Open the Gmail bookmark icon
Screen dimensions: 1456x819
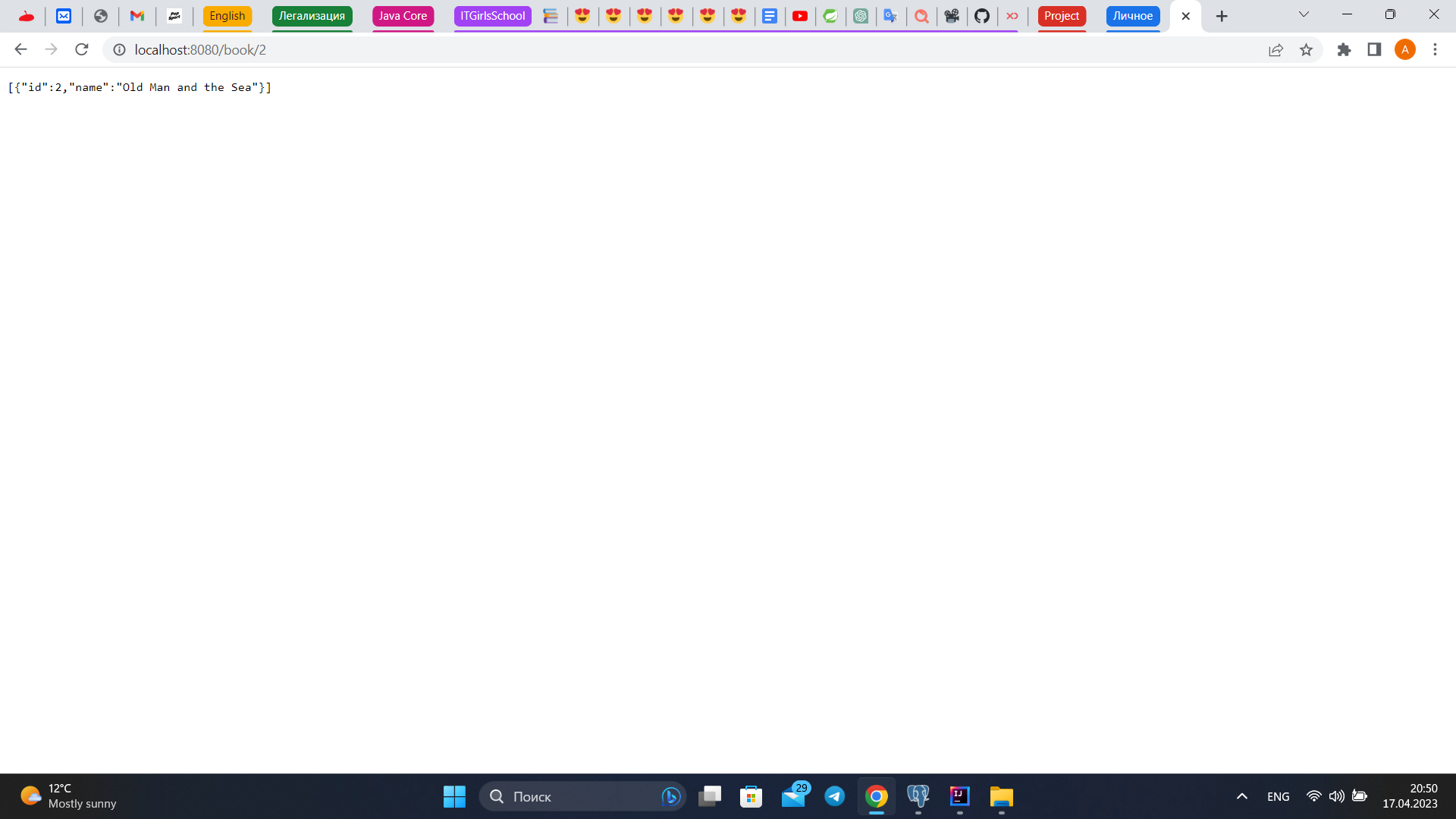click(x=136, y=15)
